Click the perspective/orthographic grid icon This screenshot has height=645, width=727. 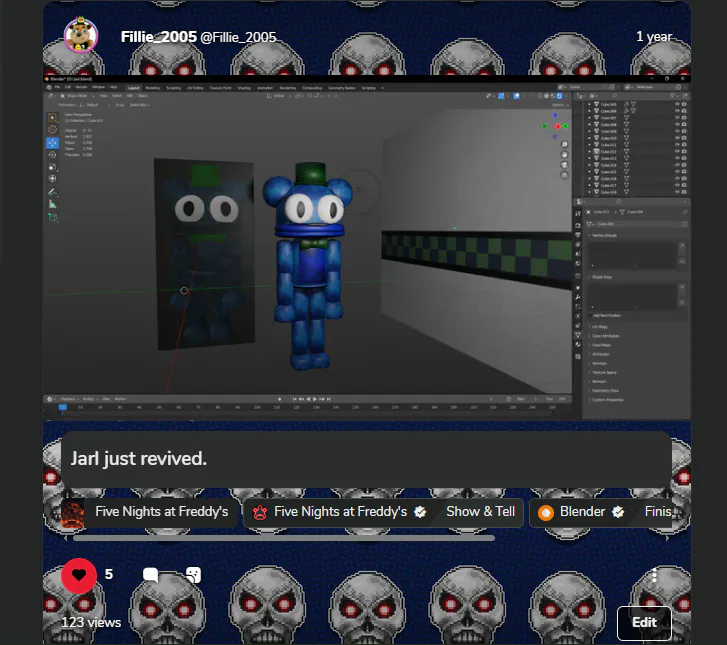(x=564, y=175)
